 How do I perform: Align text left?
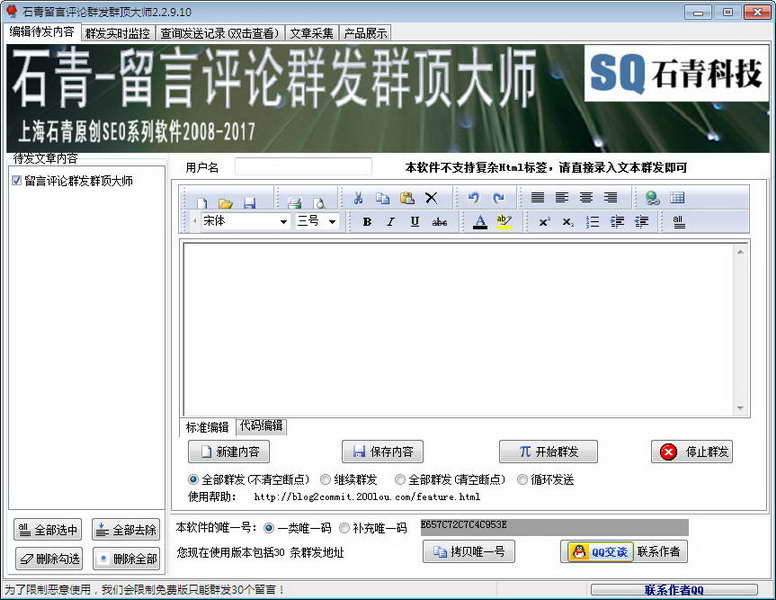[562, 198]
